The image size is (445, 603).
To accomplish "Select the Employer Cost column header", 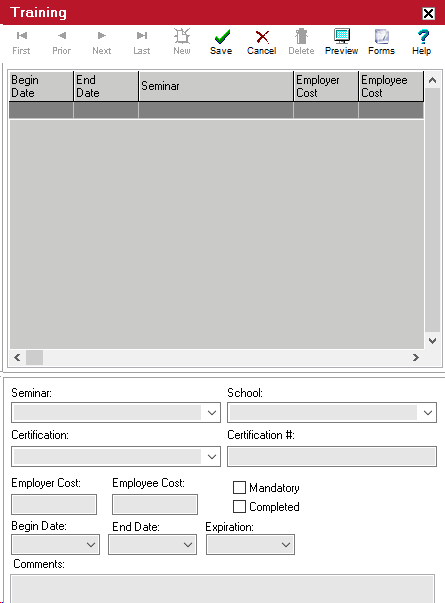I will pyautogui.click(x=326, y=86).
